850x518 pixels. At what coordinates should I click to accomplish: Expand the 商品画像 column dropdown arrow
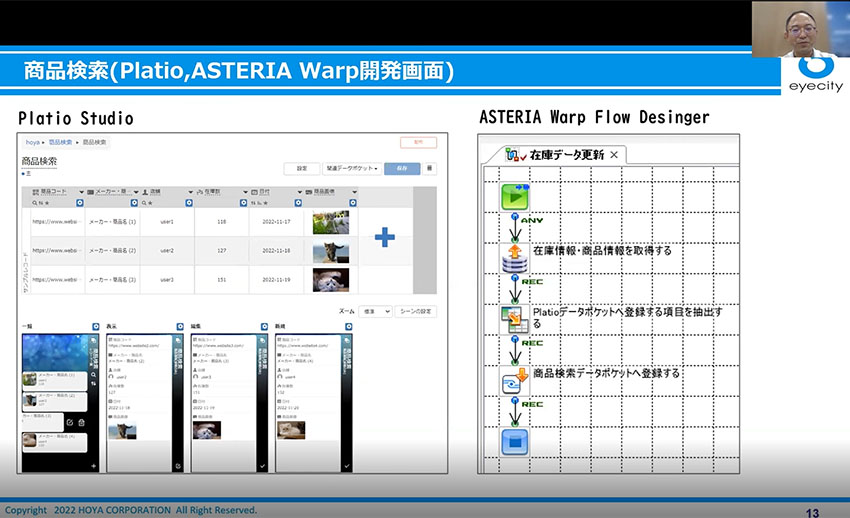(354, 192)
